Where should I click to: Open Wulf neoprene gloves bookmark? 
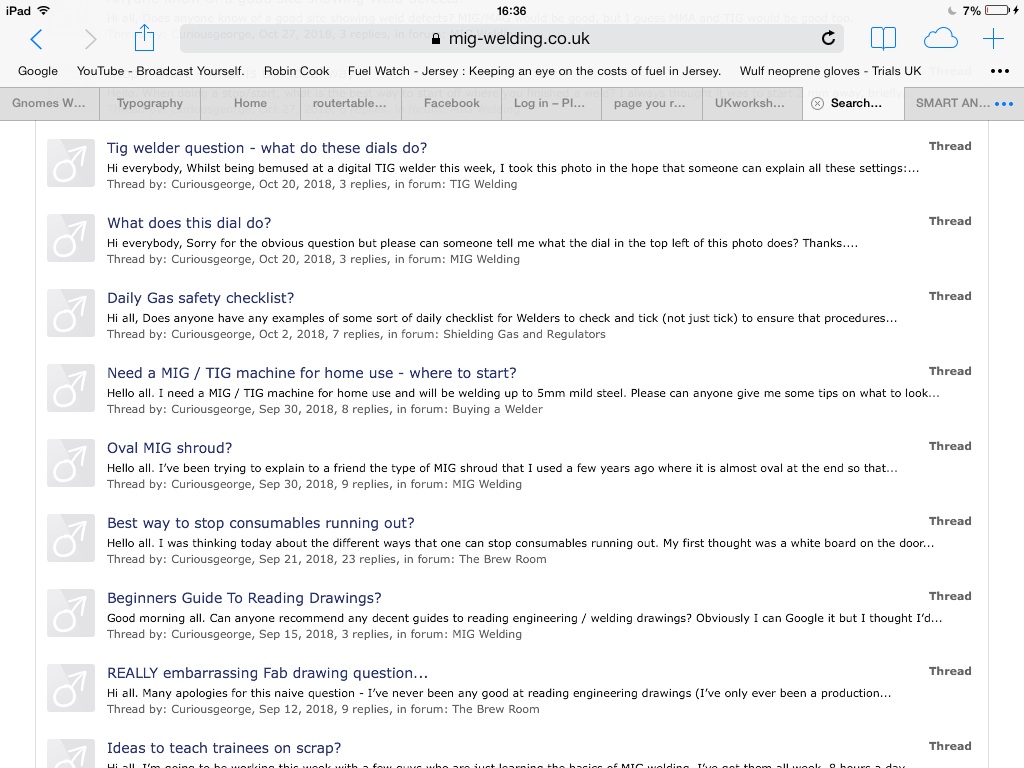(x=830, y=71)
